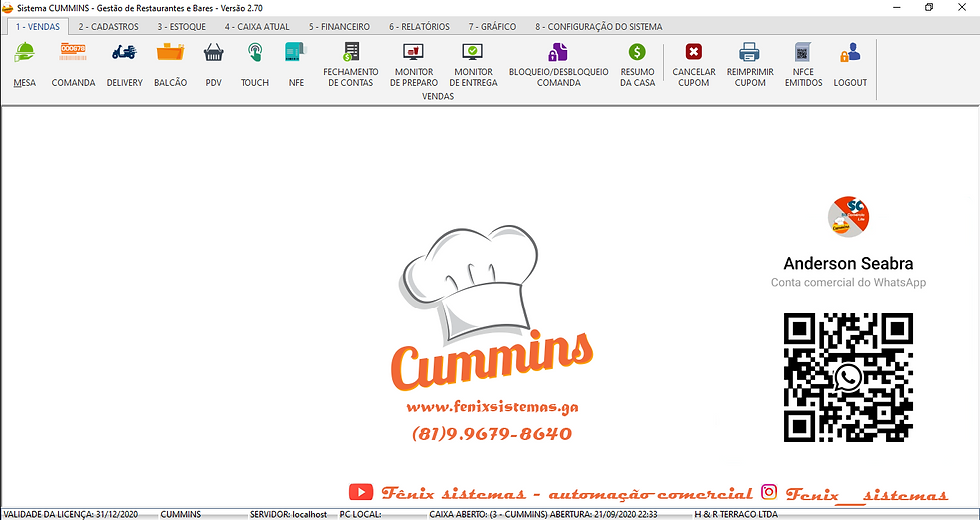Open 8 - CONFIGURAÇÃO DO SISTEMA tab
This screenshot has width=980, height=520.
point(598,26)
